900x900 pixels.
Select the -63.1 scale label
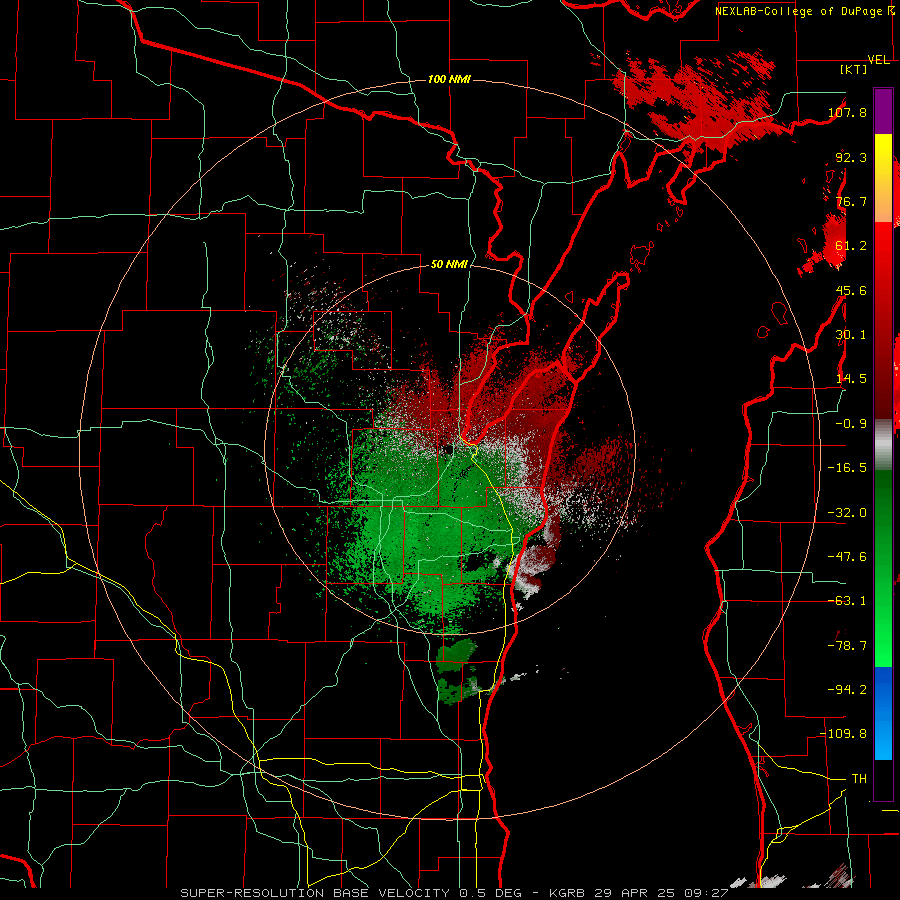click(848, 601)
